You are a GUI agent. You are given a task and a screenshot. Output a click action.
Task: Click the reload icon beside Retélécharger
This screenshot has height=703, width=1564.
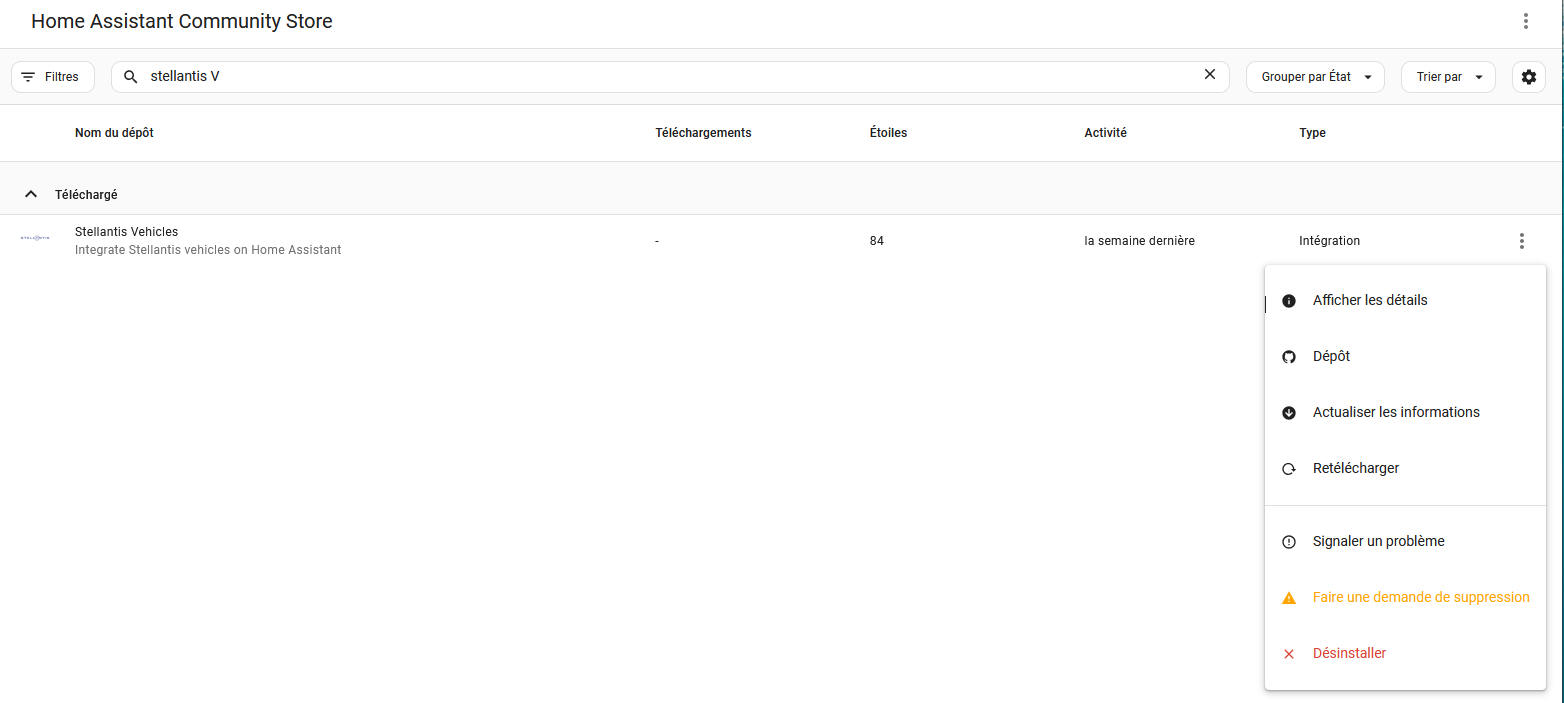(1289, 469)
